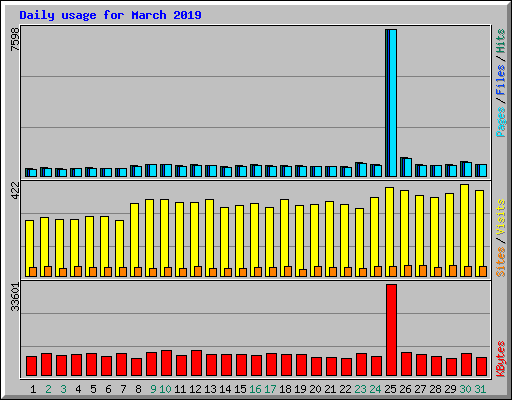This screenshot has width=512, height=400.
Task: Click x-axis day label 19
Action: click(x=300, y=389)
